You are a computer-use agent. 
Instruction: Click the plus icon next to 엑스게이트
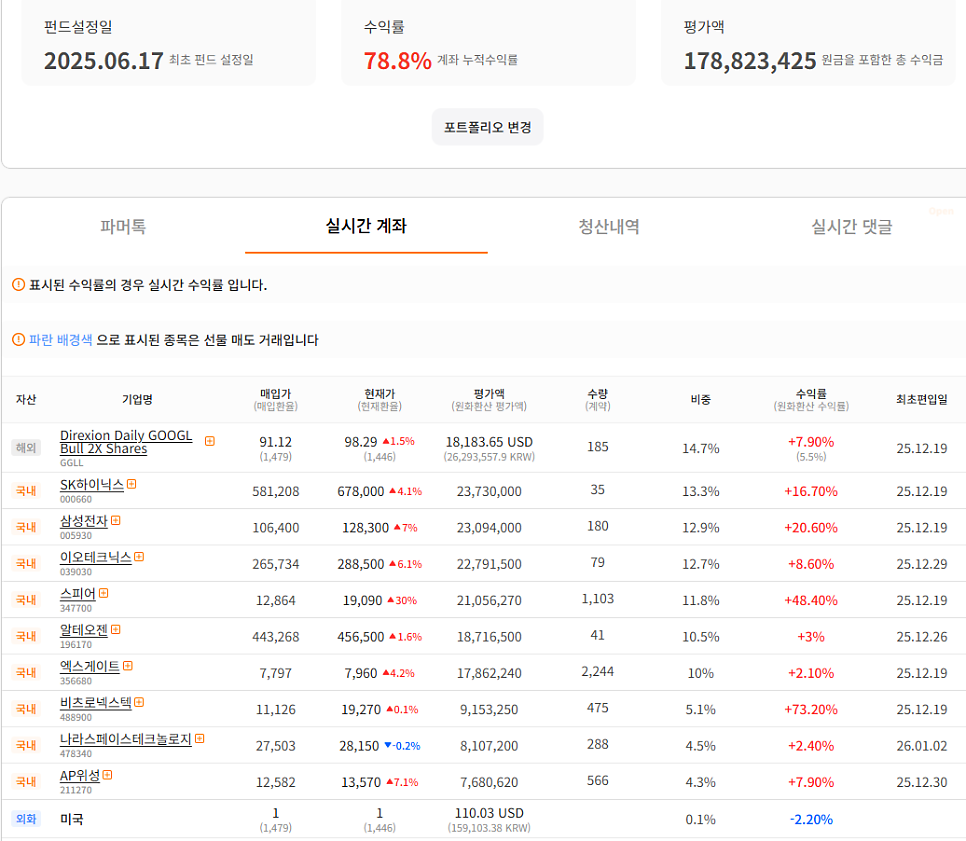(x=128, y=666)
